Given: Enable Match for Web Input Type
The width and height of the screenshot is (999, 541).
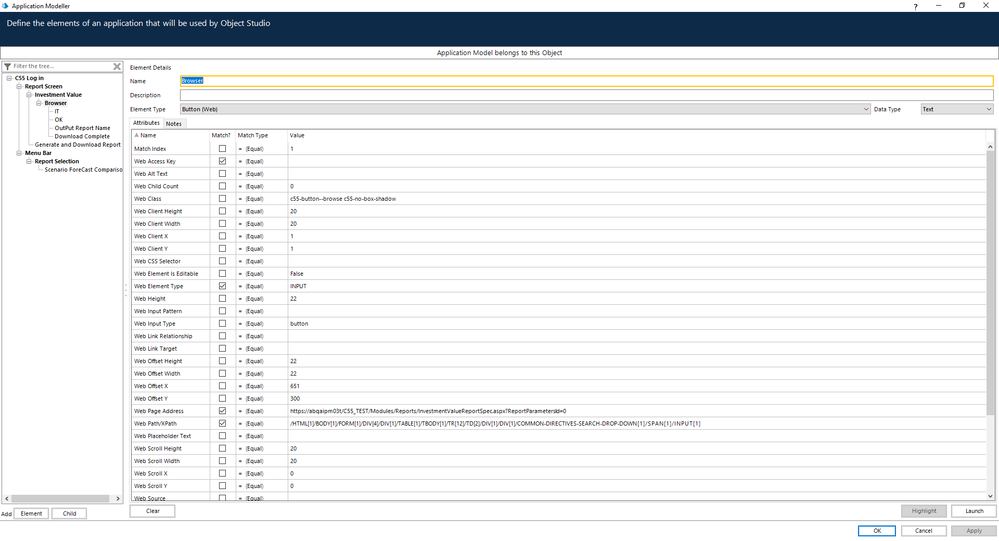Looking at the screenshot, I should [x=222, y=324].
